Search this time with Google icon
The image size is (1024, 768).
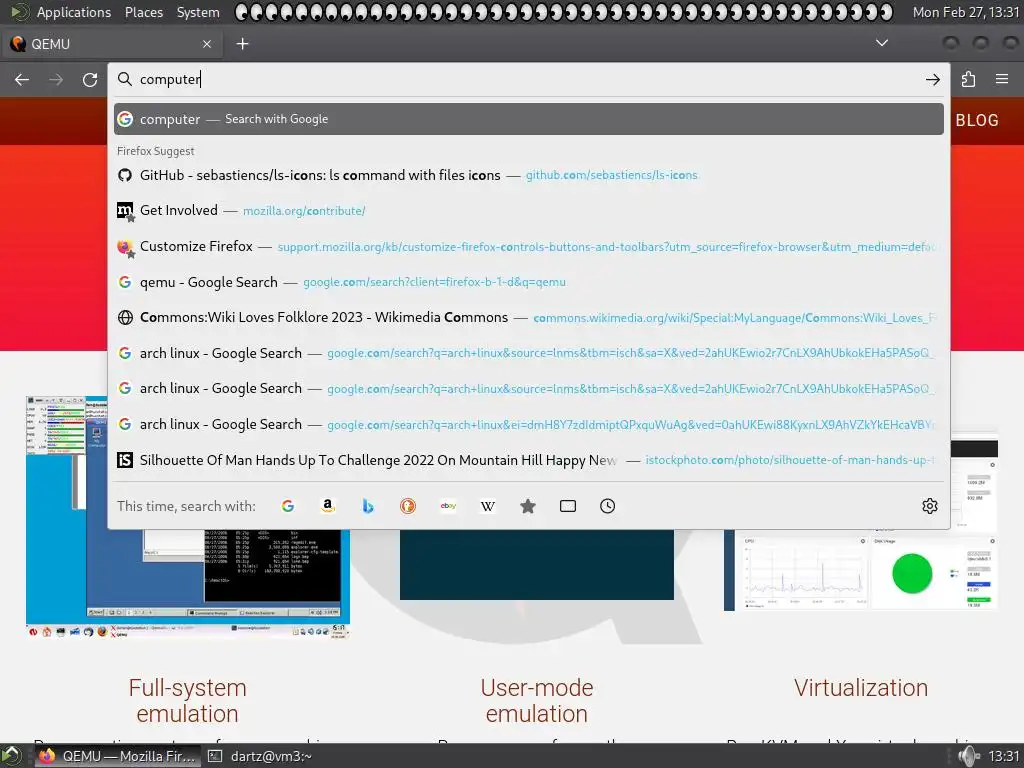[287, 506]
